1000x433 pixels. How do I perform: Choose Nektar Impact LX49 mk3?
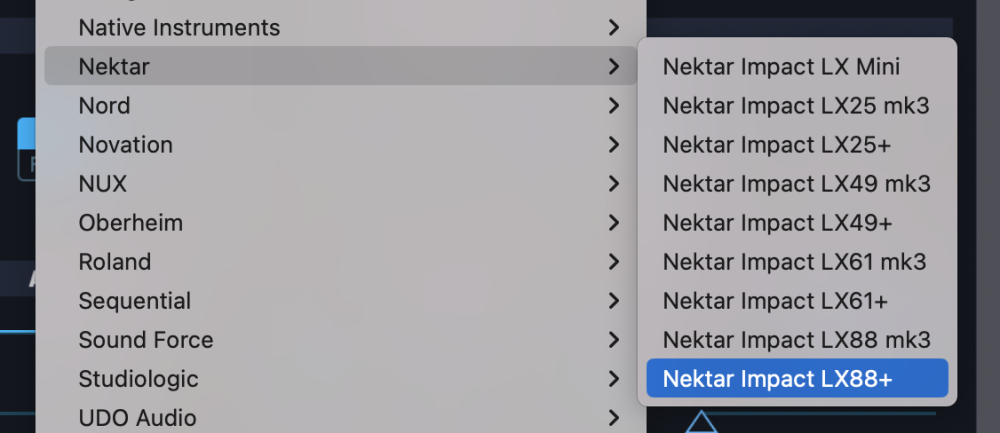(x=796, y=184)
